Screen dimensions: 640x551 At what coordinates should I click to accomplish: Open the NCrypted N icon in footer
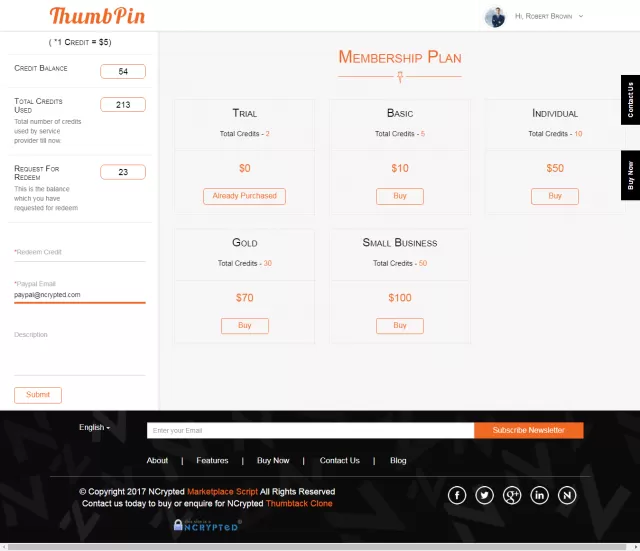coord(567,495)
